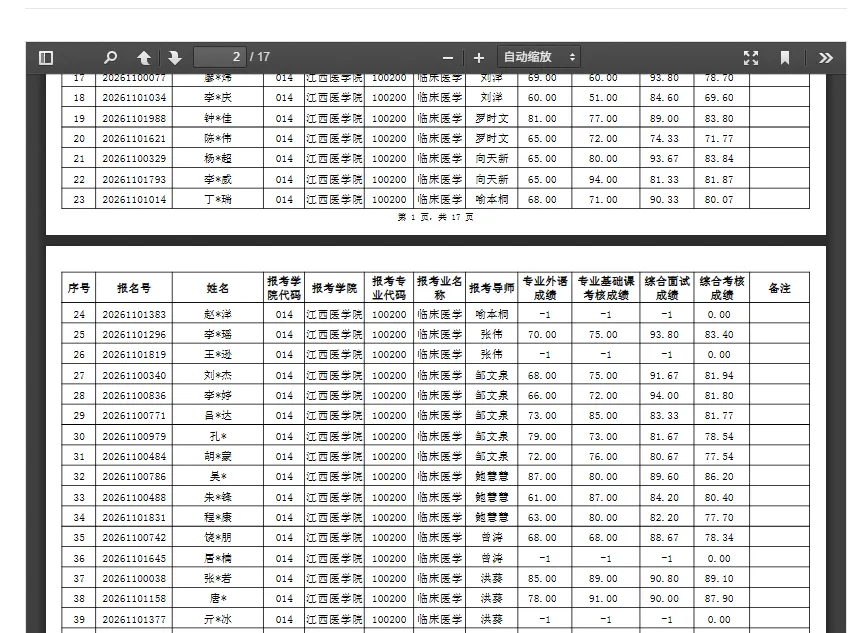
Task: Click the 报考学院 column header
Action: (x=334, y=288)
